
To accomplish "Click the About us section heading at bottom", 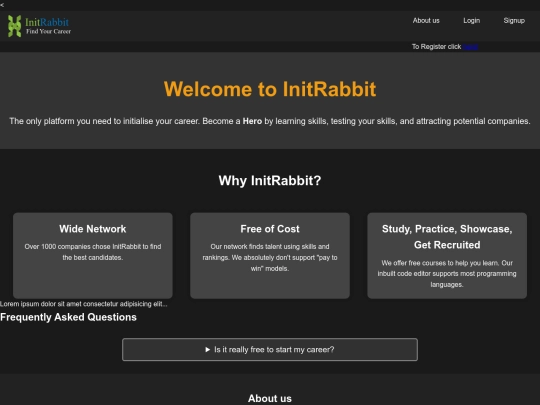I will coord(270,398).
